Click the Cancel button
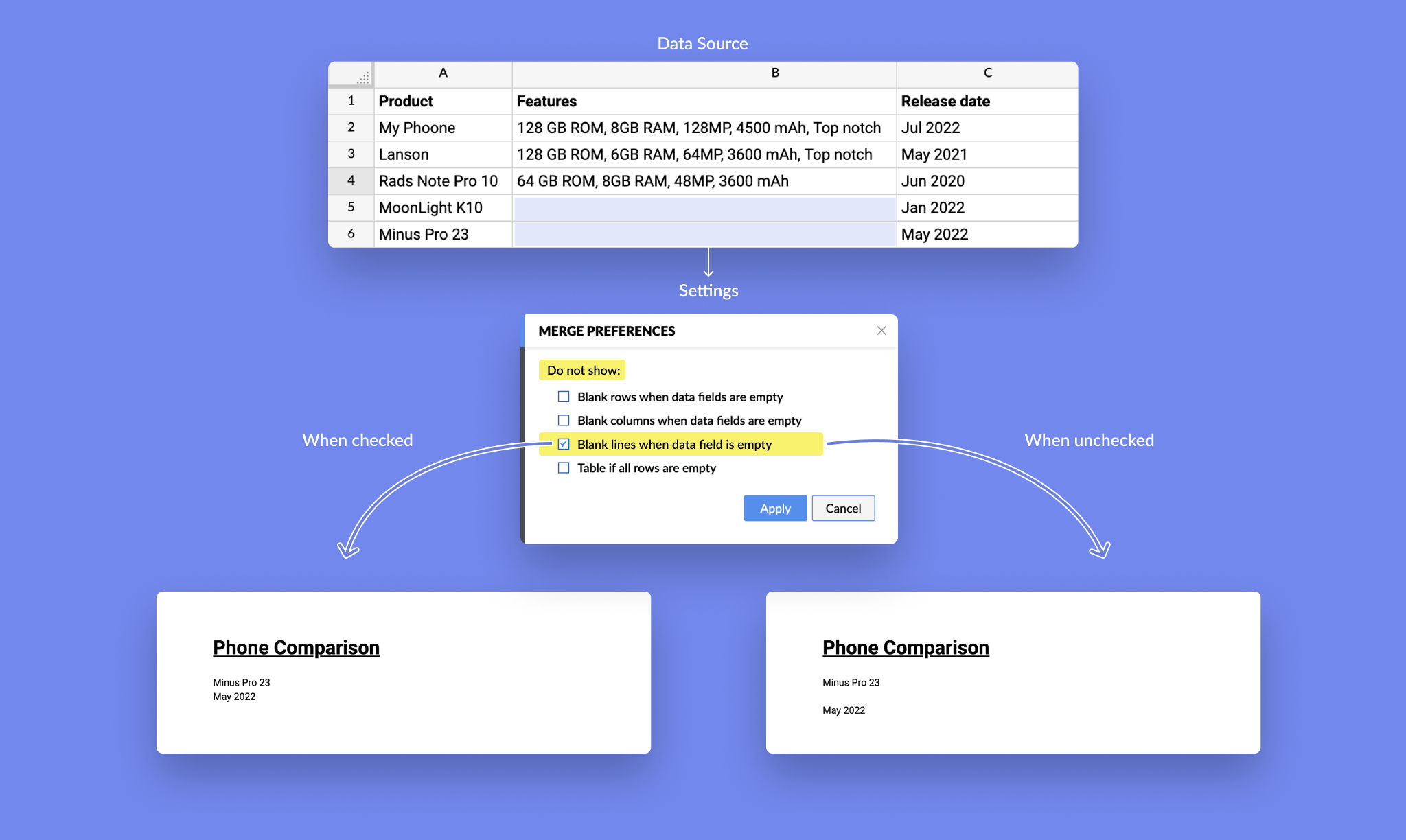Image resolution: width=1406 pixels, height=840 pixels. tap(843, 508)
